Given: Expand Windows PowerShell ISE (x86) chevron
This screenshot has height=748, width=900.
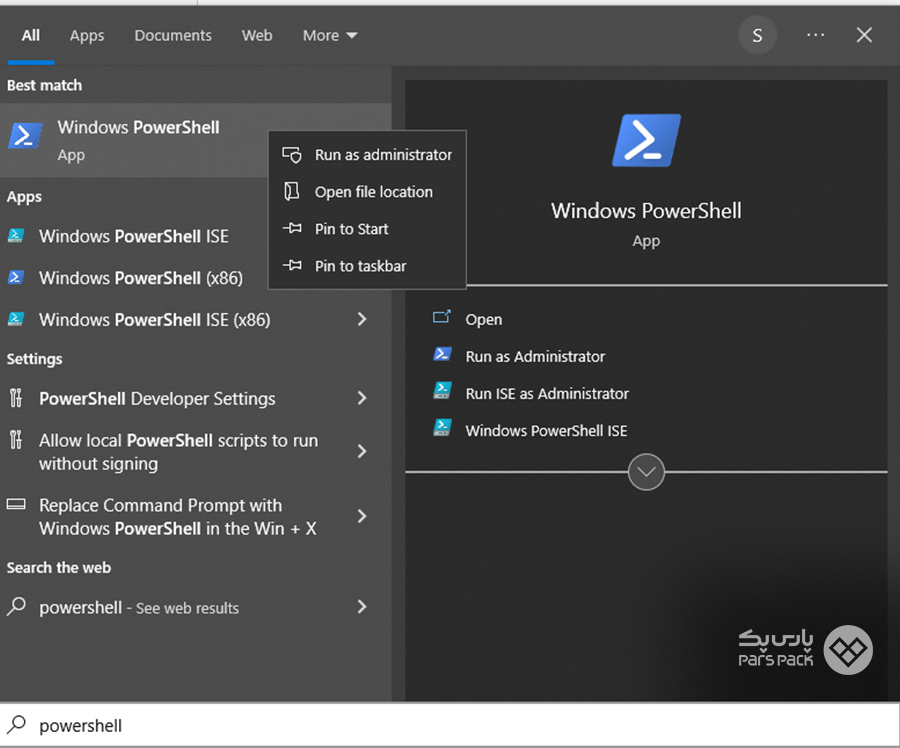Looking at the screenshot, I should click(x=362, y=319).
